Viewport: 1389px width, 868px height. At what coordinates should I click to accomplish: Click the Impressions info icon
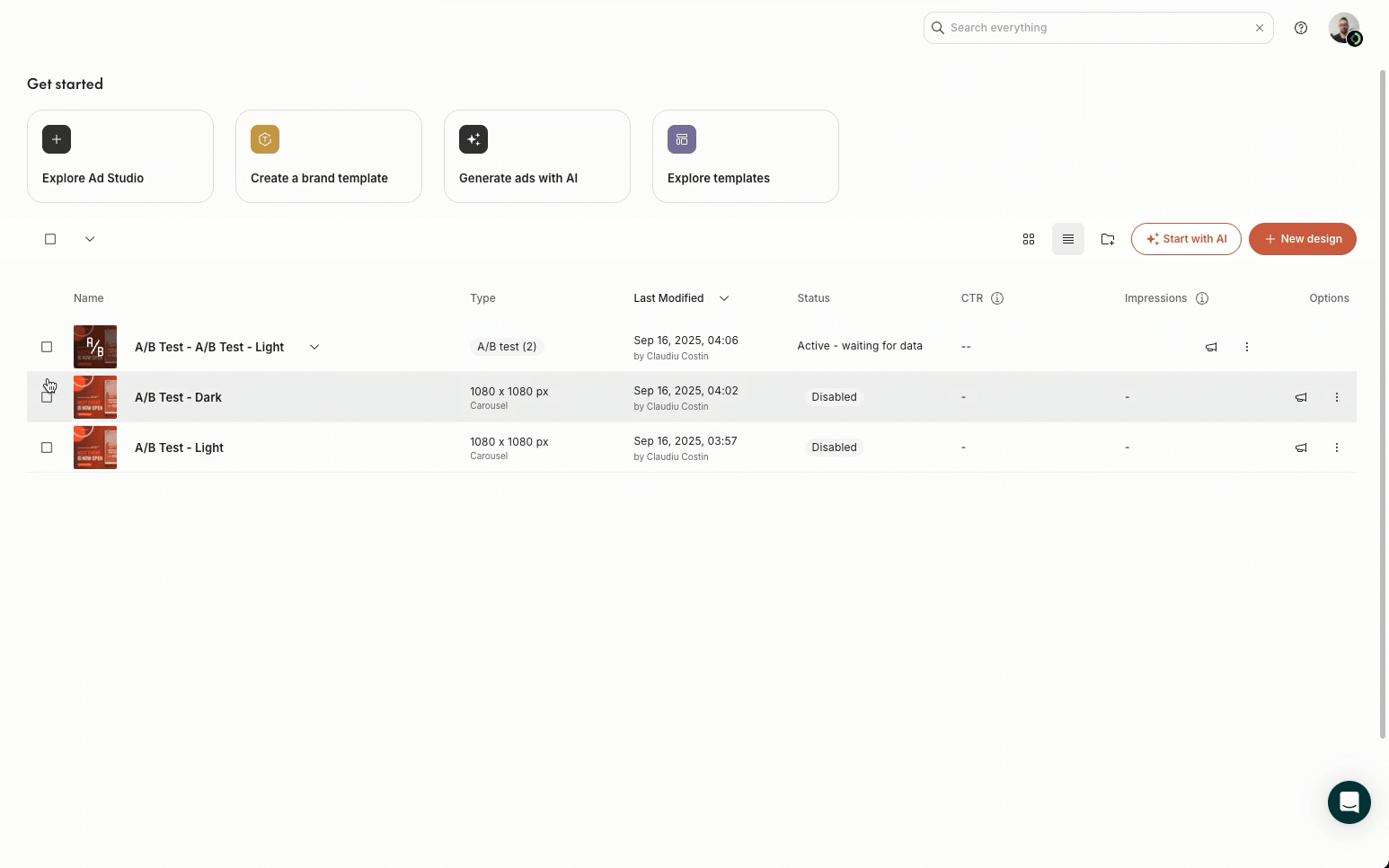[1202, 298]
